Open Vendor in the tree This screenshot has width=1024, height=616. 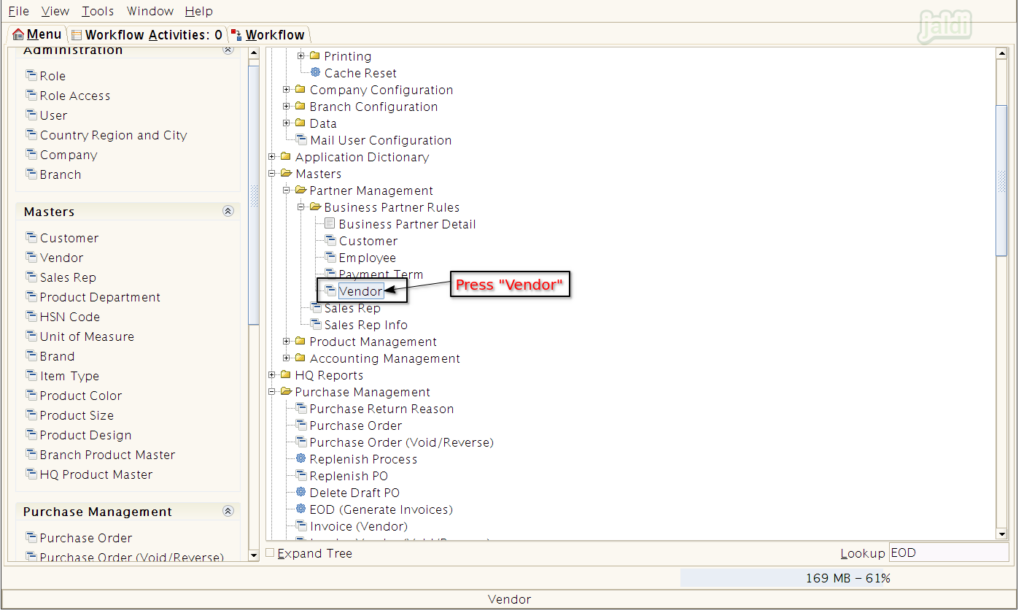(x=360, y=291)
